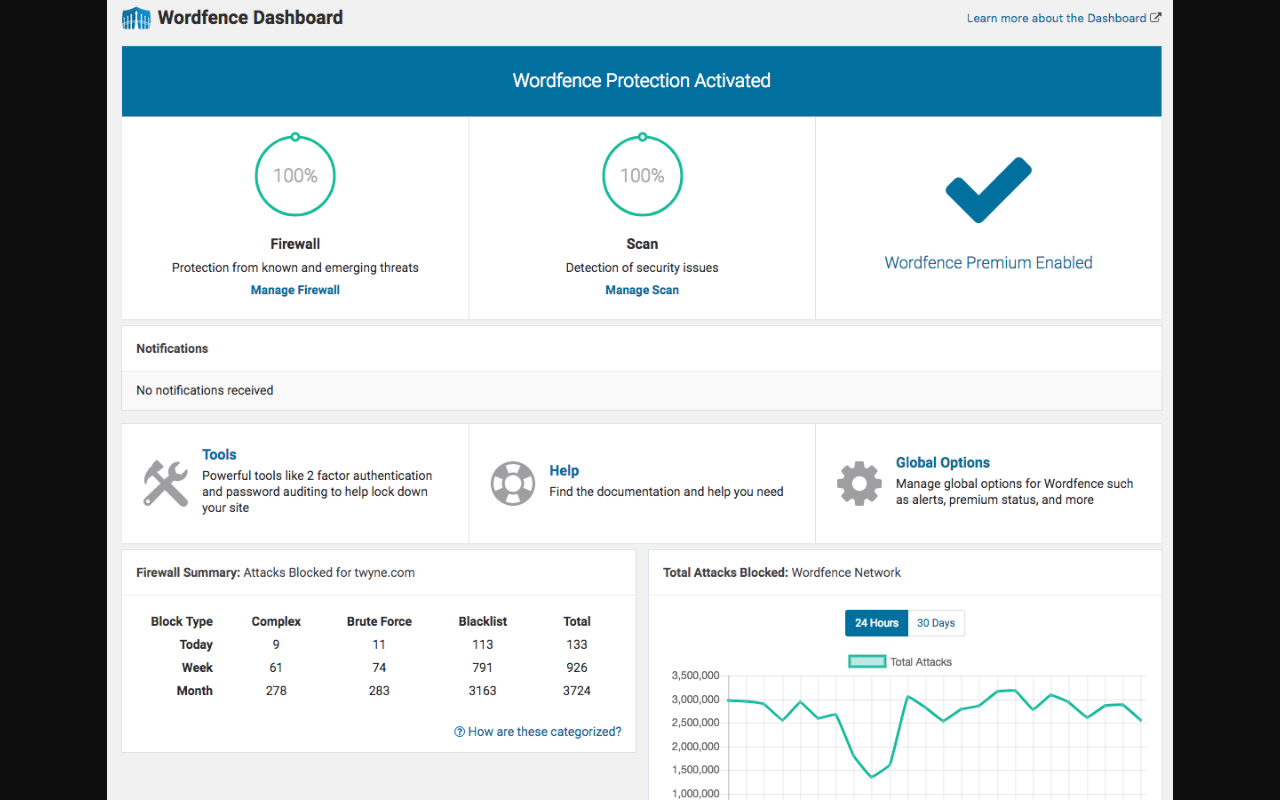Click the Scan 100% status circle
This screenshot has height=800, width=1280.
pyautogui.click(x=642, y=175)
